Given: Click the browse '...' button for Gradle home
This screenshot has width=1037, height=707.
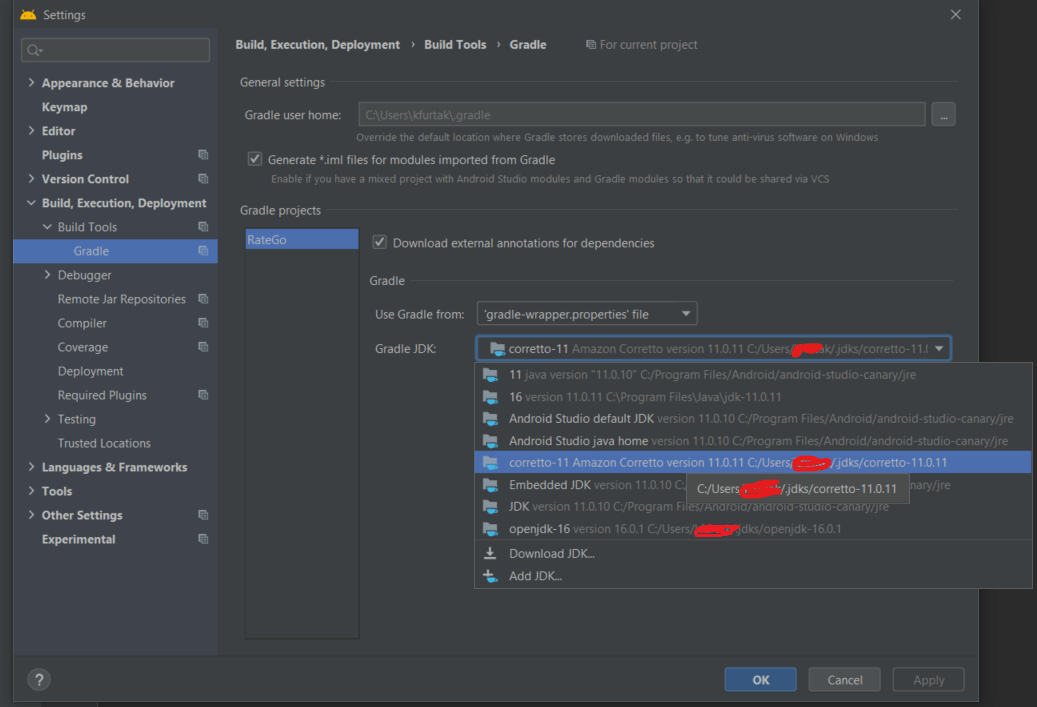Looking at the screenshot, I should click(943, 114).
